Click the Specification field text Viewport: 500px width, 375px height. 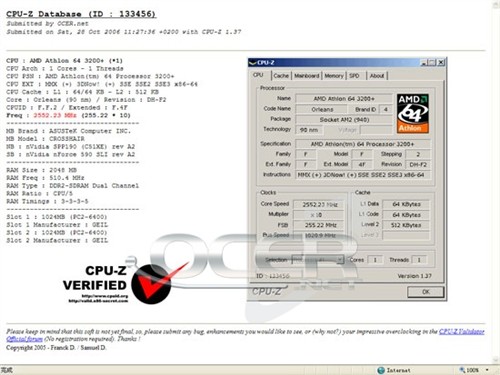pos(362,144)
